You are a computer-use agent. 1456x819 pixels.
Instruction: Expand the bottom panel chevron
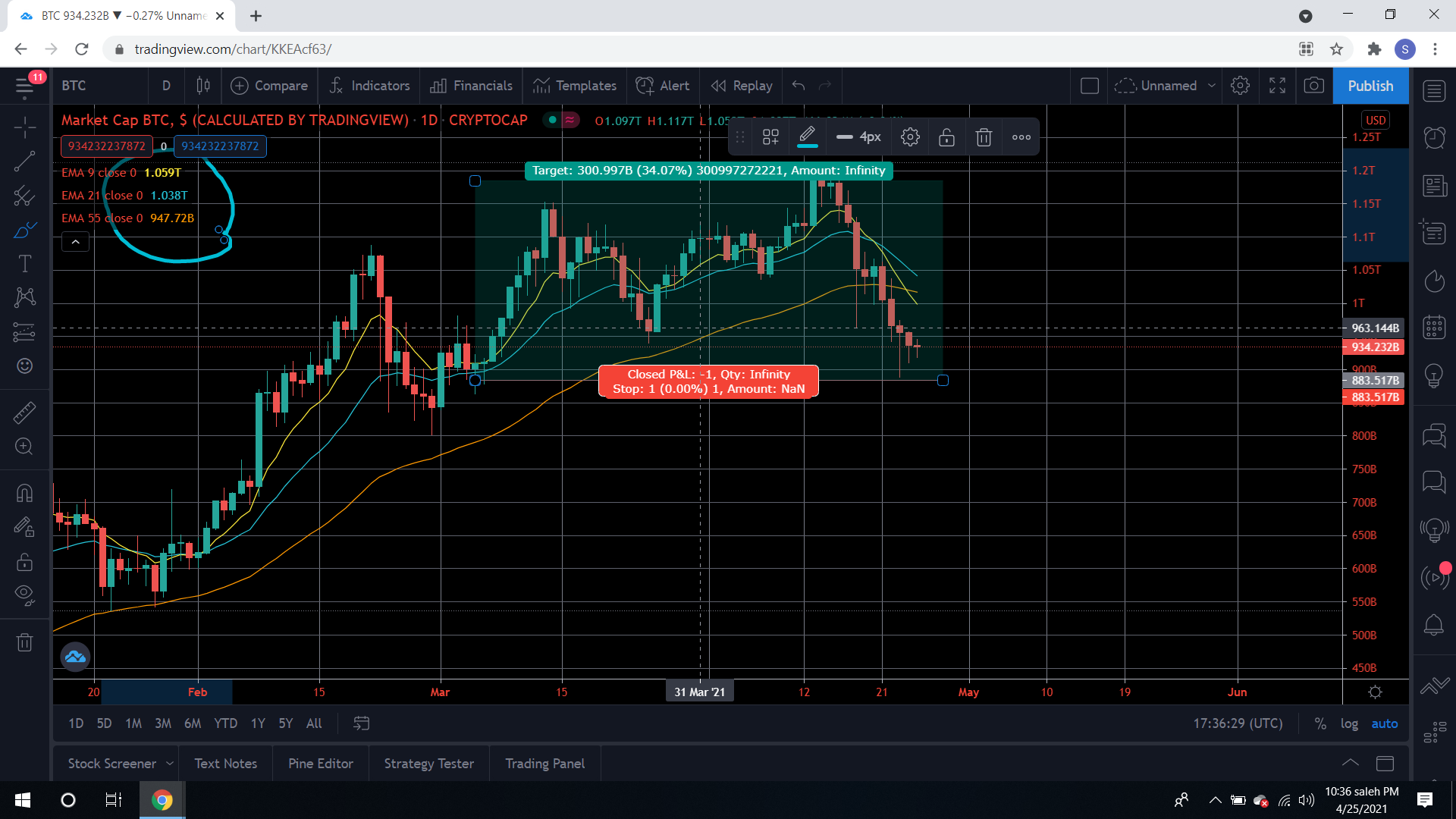click(x=1351, y=764)
